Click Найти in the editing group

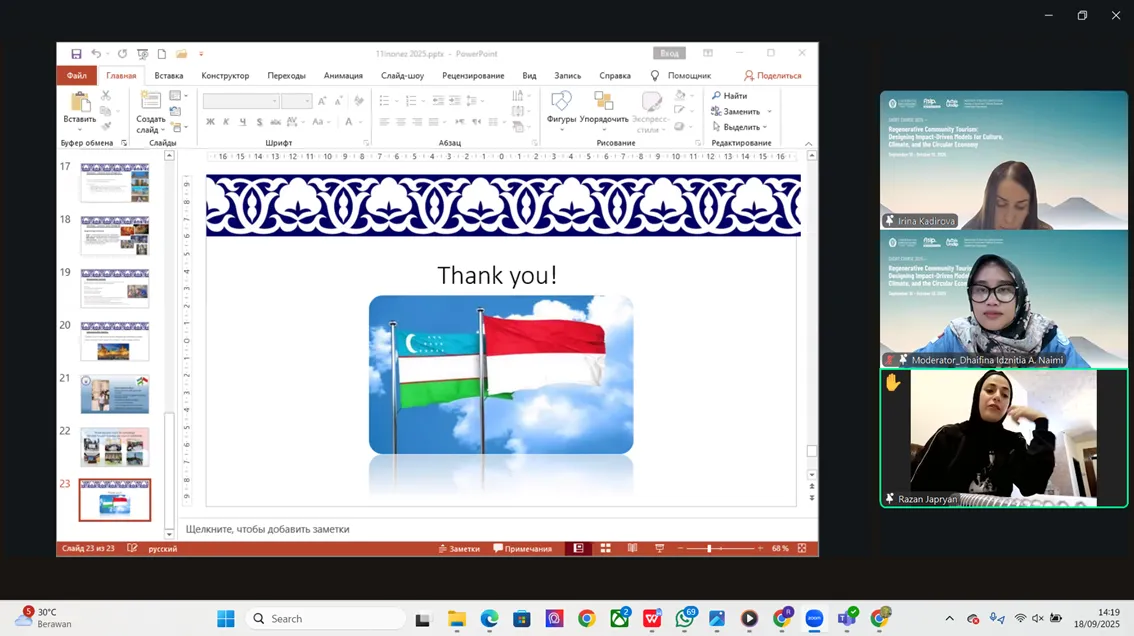(x=730, y=96)
